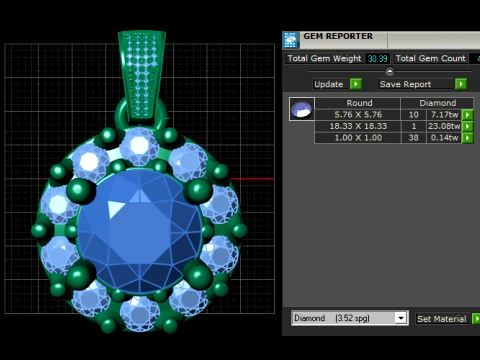
Task: Select the 18.33 X 18.33 size cell
Action: point(358,126)
